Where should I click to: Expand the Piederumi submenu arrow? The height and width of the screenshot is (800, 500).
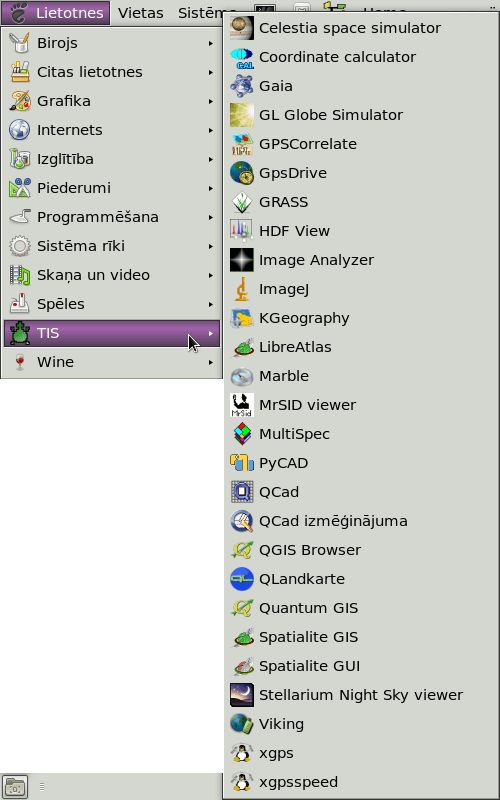click(211, 188)
